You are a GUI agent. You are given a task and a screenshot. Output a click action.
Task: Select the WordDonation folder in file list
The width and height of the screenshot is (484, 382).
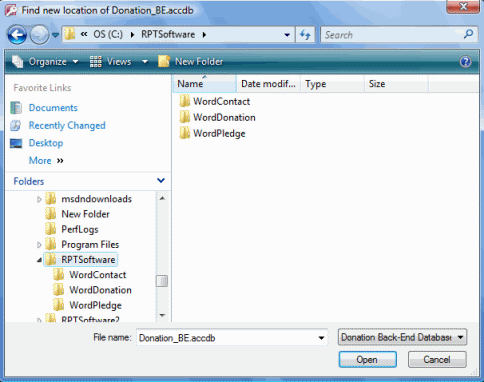pyautogui.click(x=224, y=117)
